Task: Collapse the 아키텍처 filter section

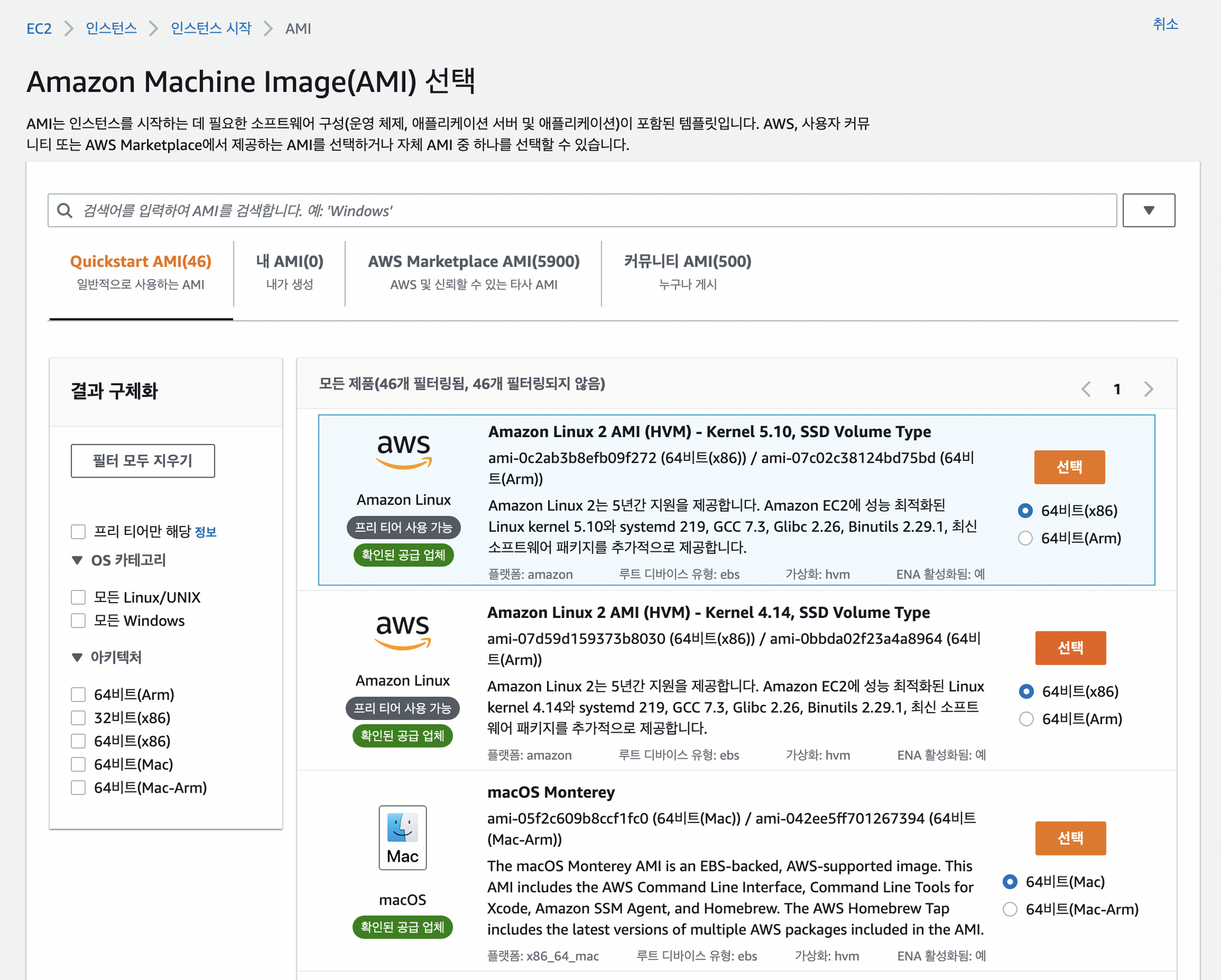Action: tap(77, 658)
